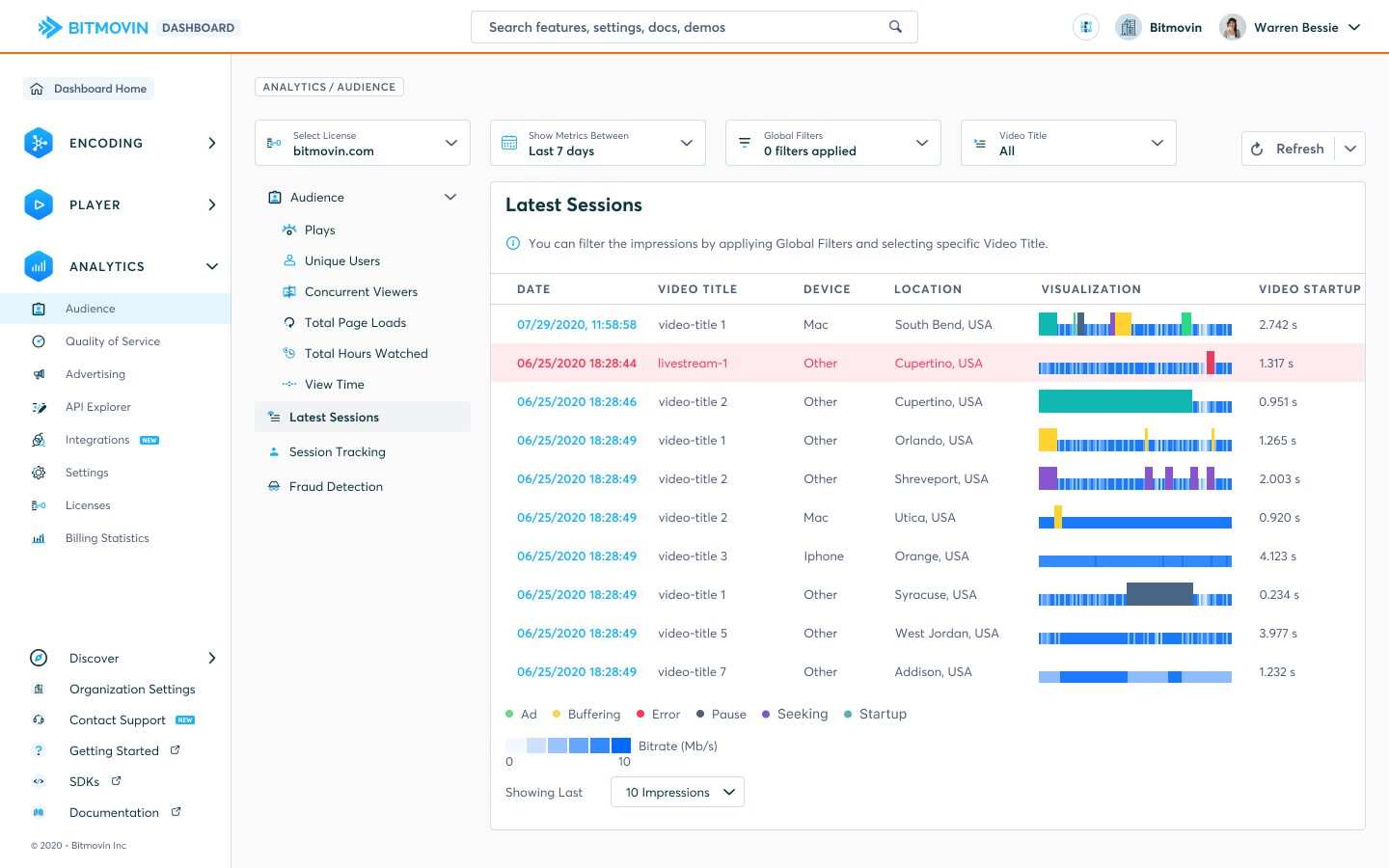Viewport: 1389px width, 868px height.
Task: Go to Organization Settings
Action: [x=132, y=689]
